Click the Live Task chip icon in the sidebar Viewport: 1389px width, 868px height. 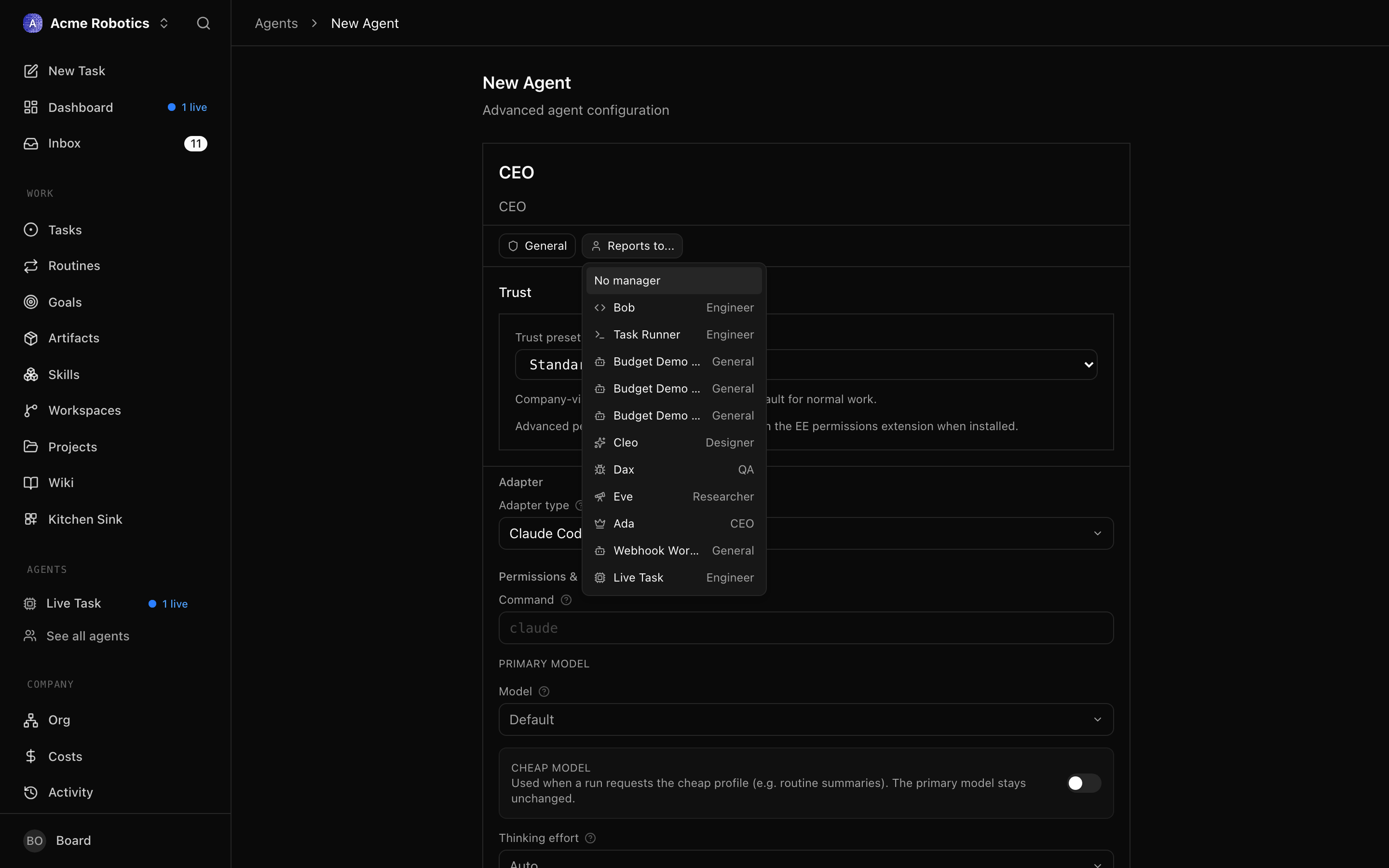click(x=30, y=603)
